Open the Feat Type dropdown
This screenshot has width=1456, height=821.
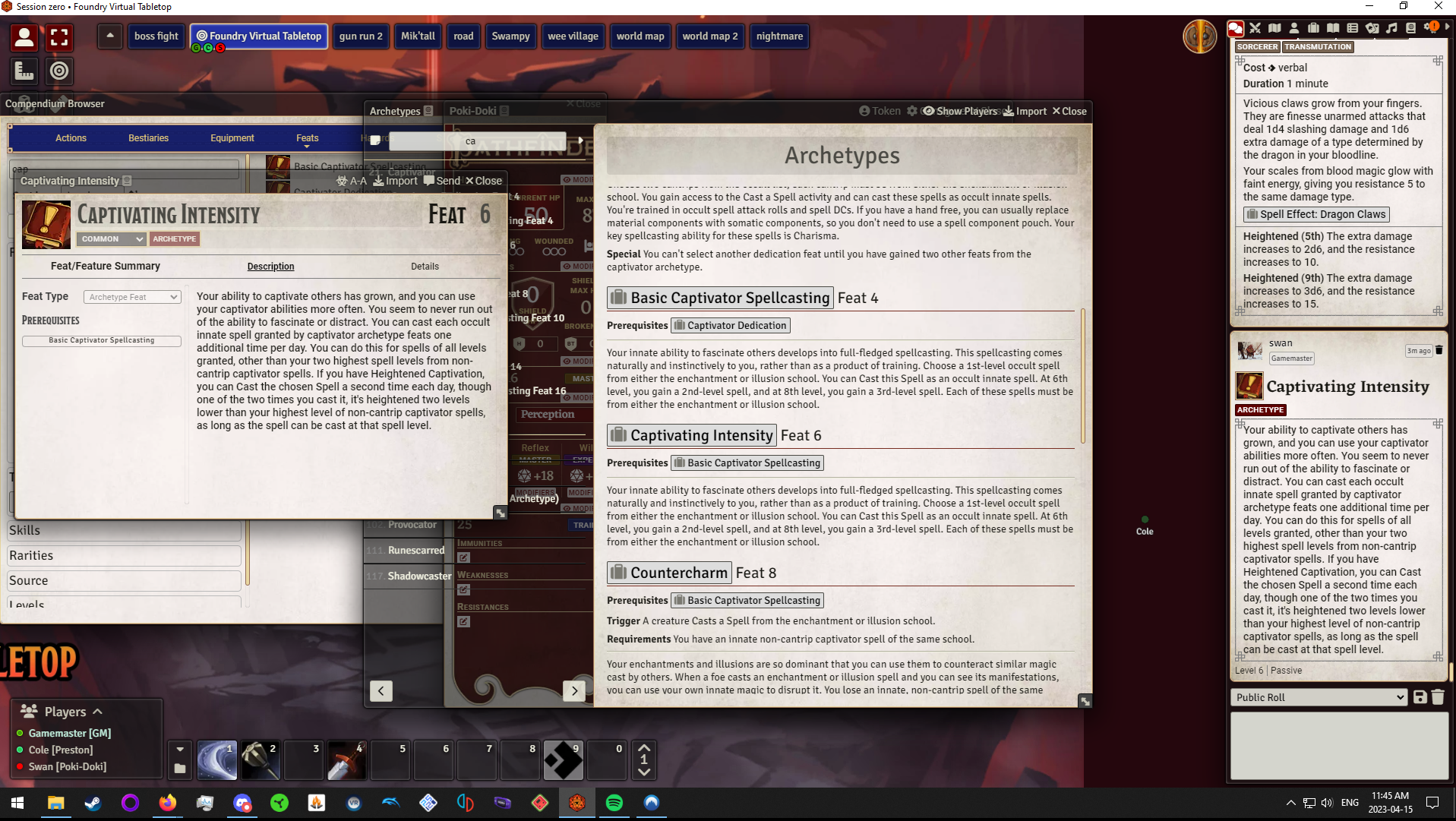point(132,296)
